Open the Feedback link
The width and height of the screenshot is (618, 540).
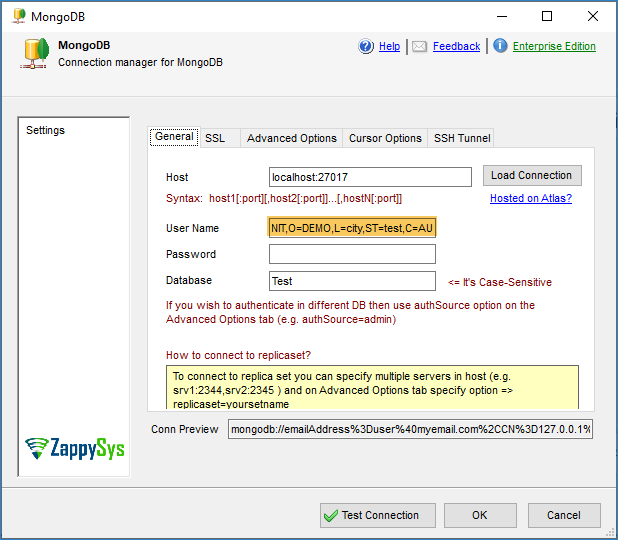pos(456,46)
